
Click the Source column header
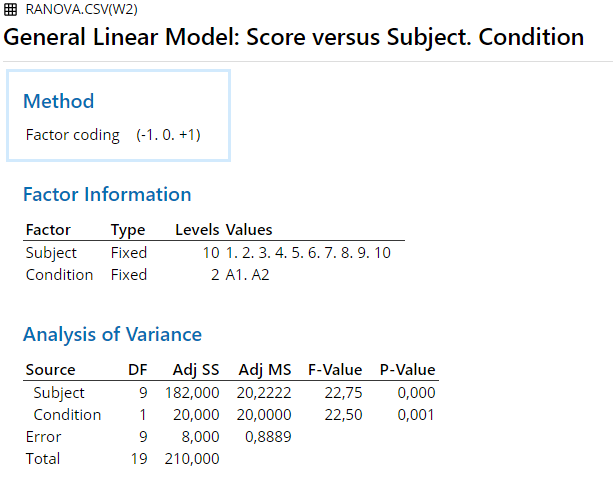point(50,370)
